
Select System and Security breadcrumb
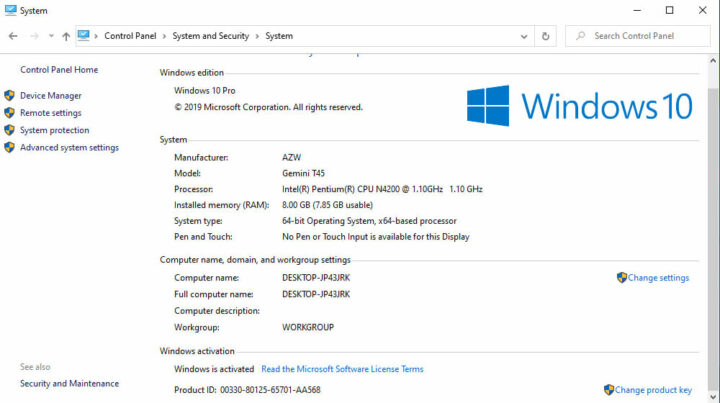(210, 36)
